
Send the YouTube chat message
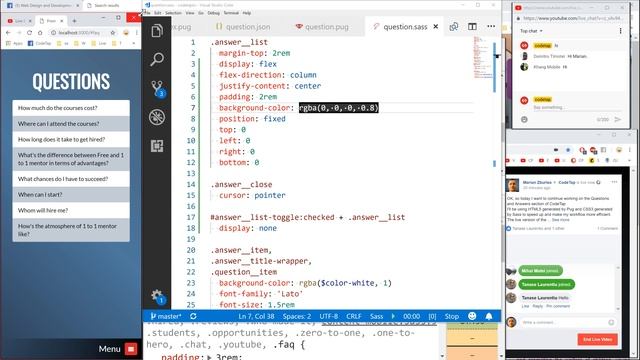pos(618,120)
